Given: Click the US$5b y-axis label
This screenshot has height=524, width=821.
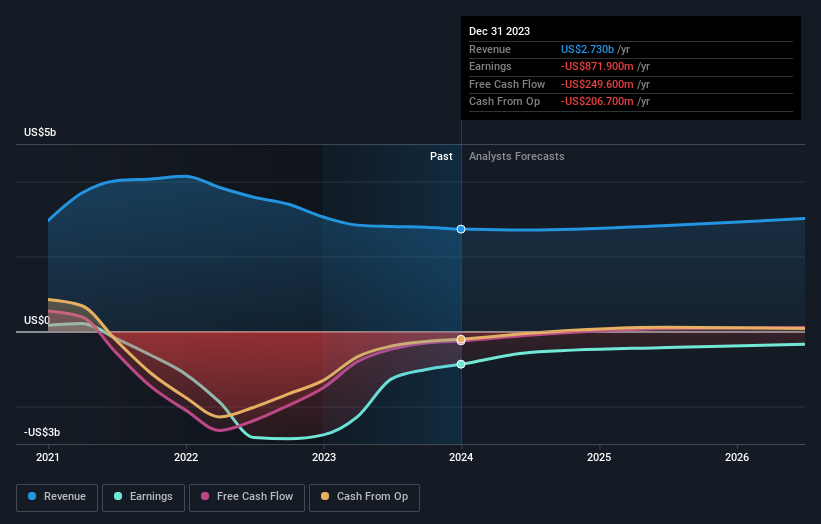Looking at the screenshot, I should (x=40, y=132).
